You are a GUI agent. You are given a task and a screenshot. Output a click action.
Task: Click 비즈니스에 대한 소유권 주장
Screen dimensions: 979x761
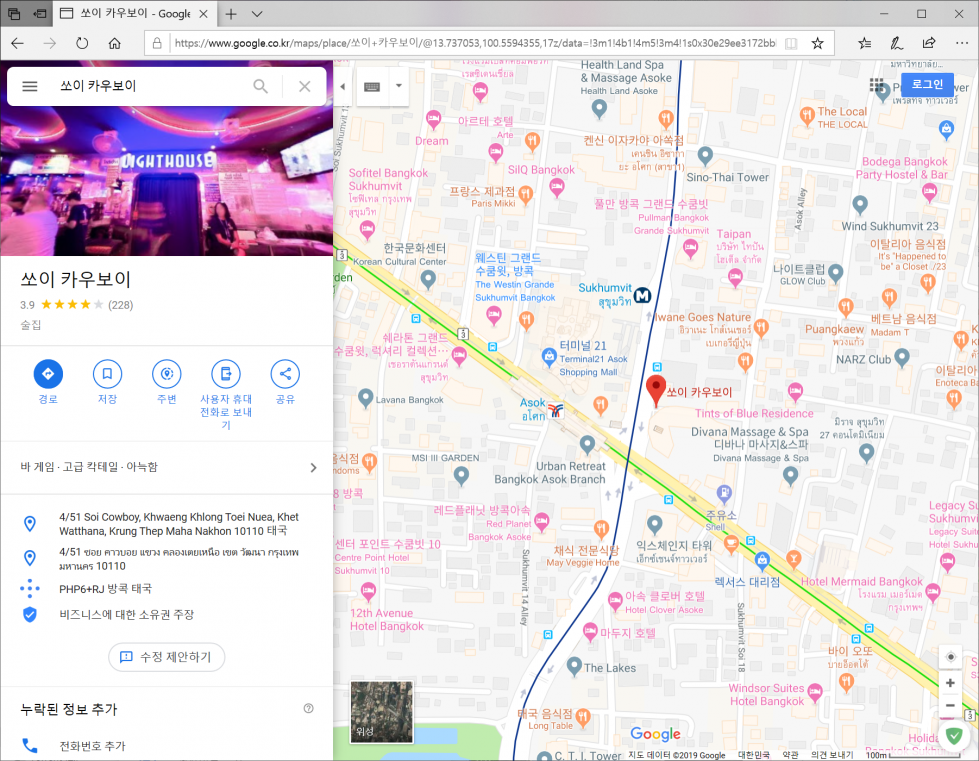127,614
